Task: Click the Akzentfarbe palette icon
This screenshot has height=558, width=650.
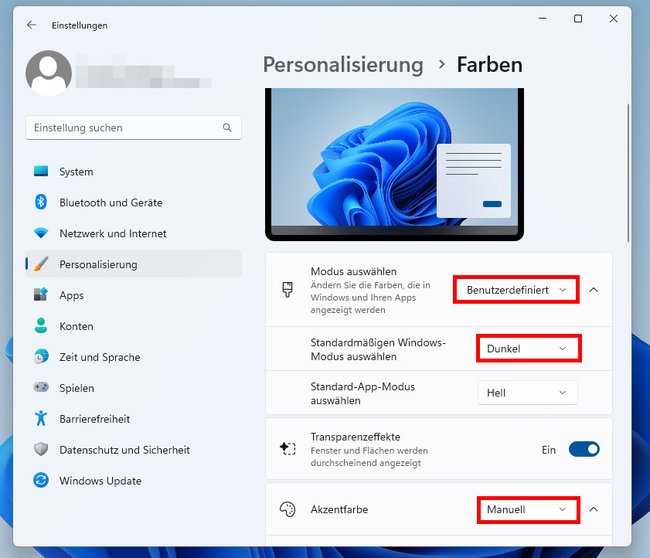Action: 287,509
